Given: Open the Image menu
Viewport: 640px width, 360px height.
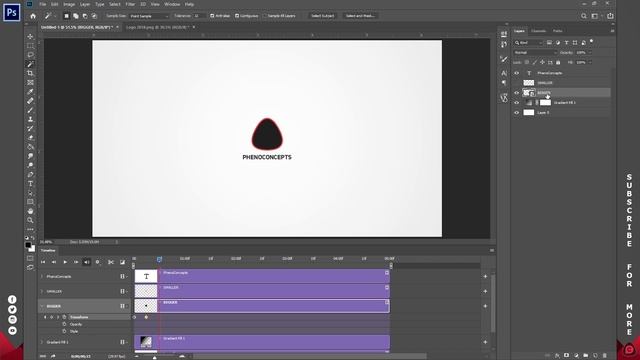Looking at the screenshot, I should 69,4.
